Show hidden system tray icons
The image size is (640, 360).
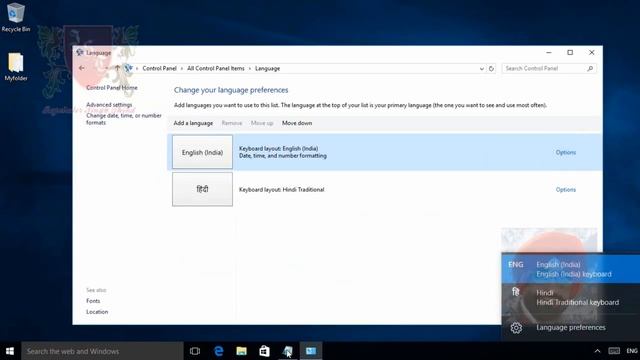[x=597, y=351]
